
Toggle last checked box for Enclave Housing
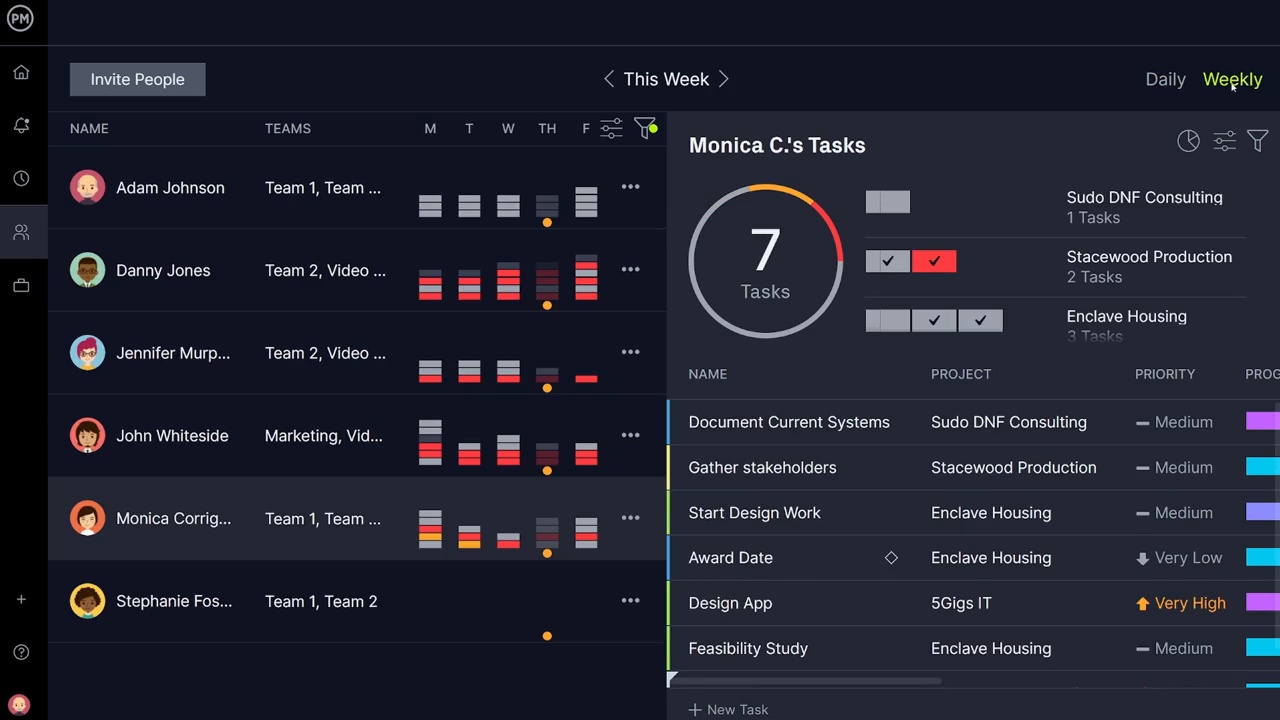point(980,320)
